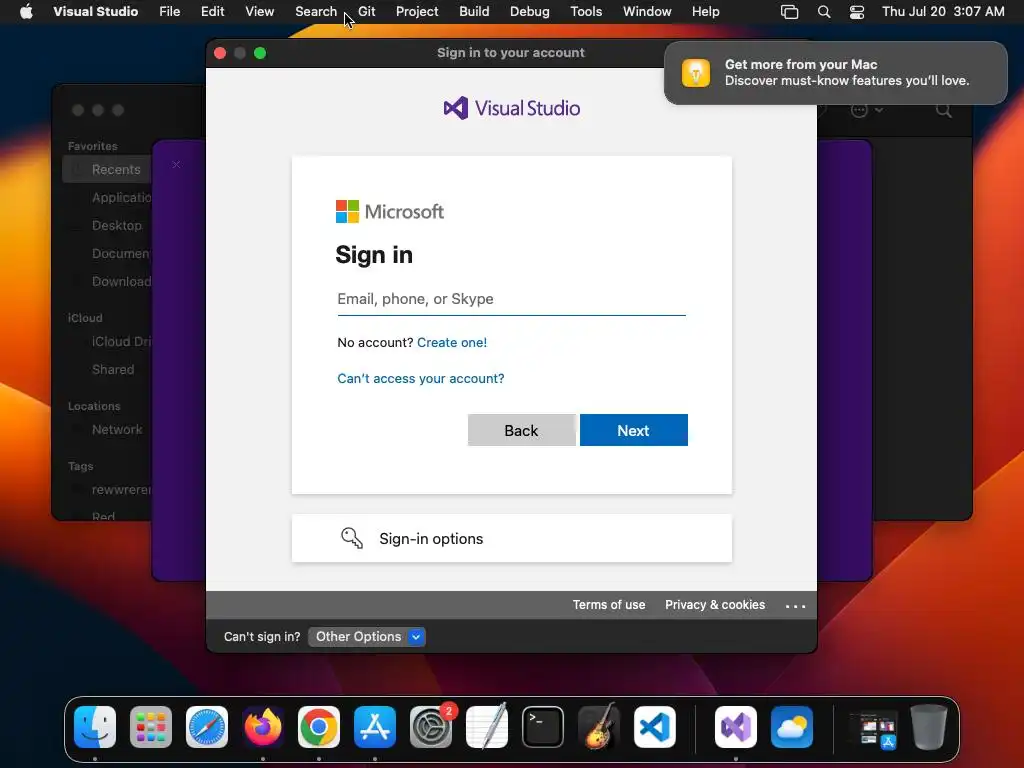Open Google Chrome in the dock

(x=319, y=727)
